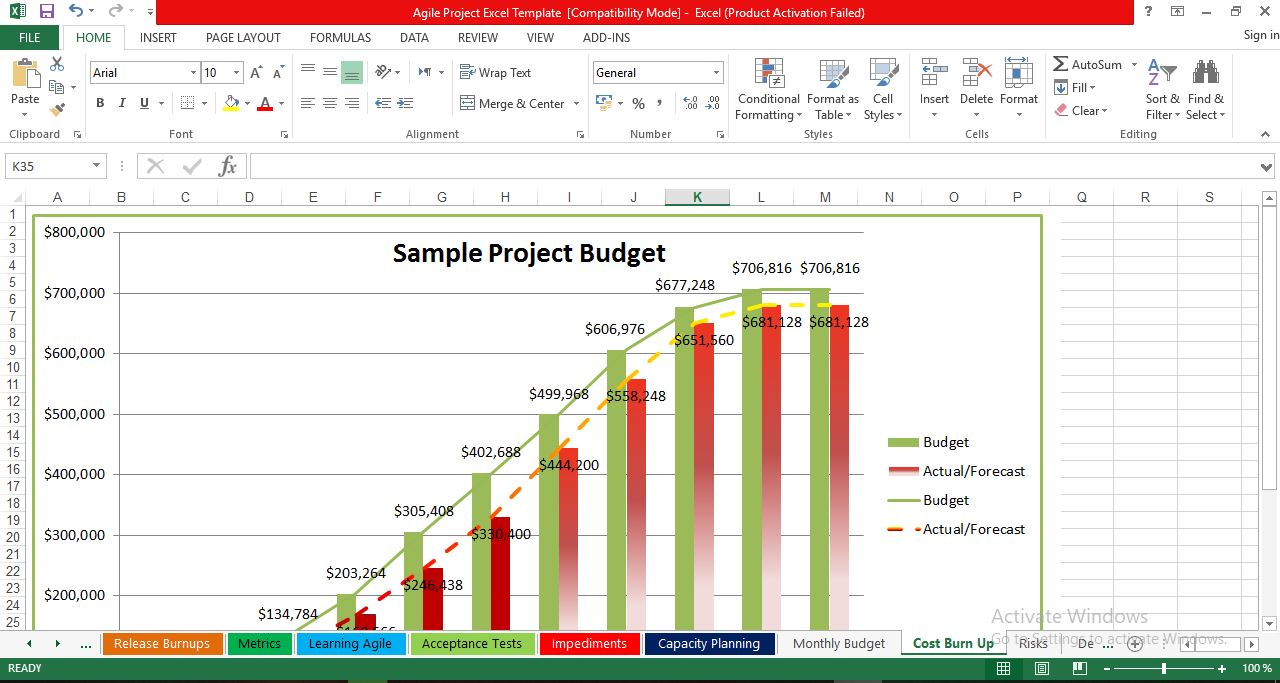Toggle italic formatting
1280x683 pixels.
pyautogui.click(x=121, y=103)
